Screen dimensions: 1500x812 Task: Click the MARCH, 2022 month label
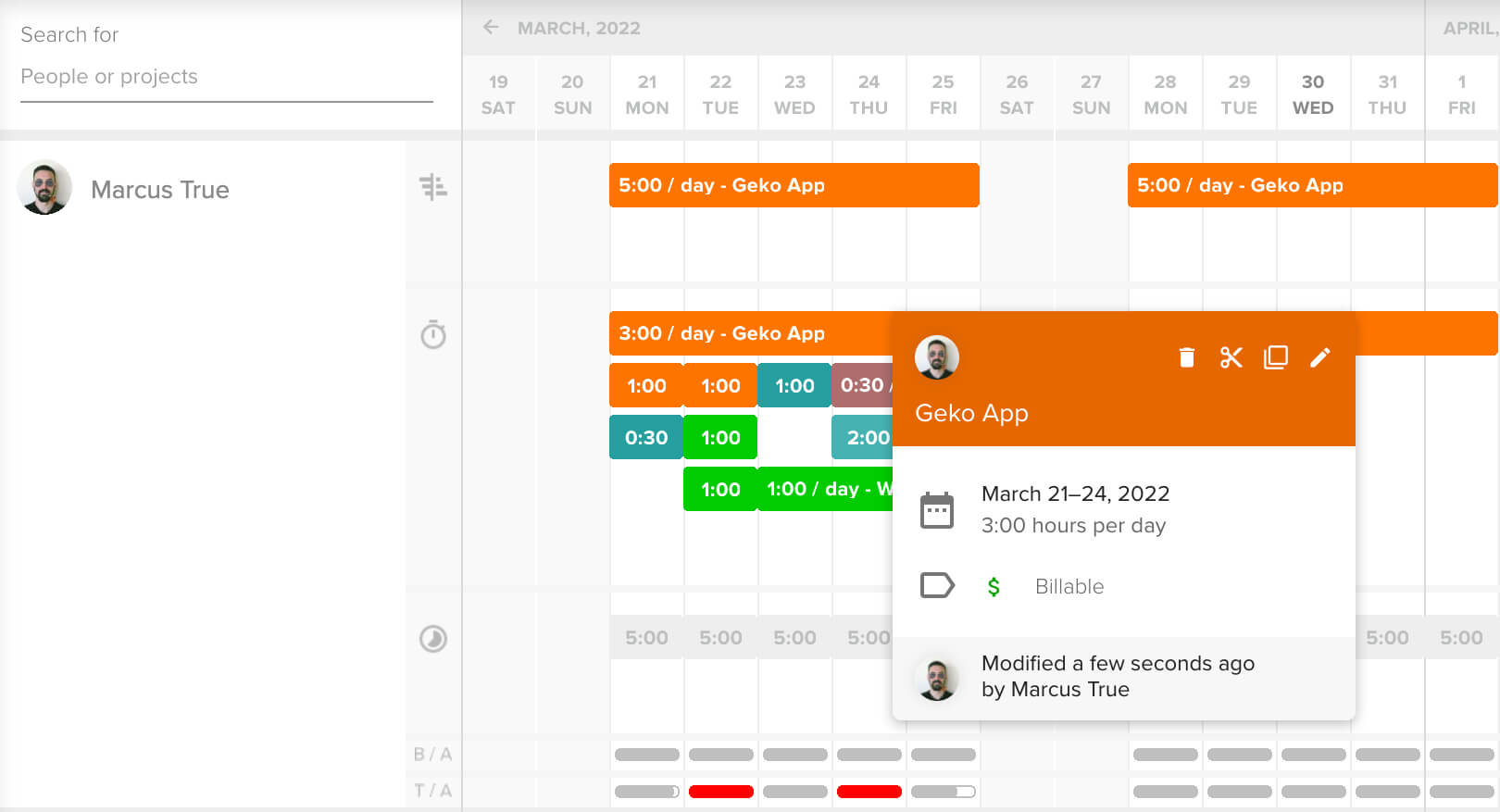coord(579,28)
